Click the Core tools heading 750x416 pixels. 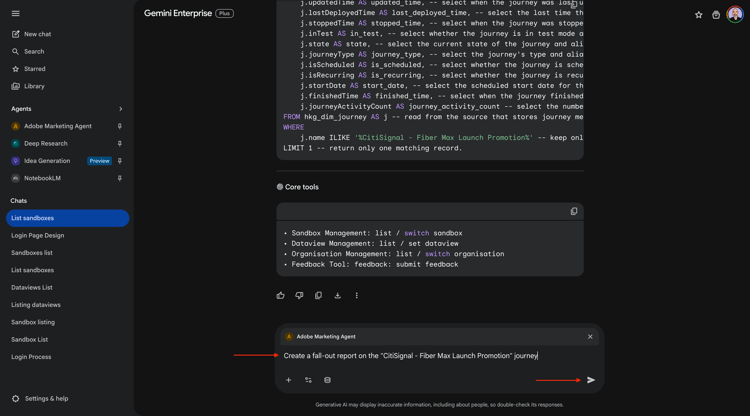tap(301, 187)
